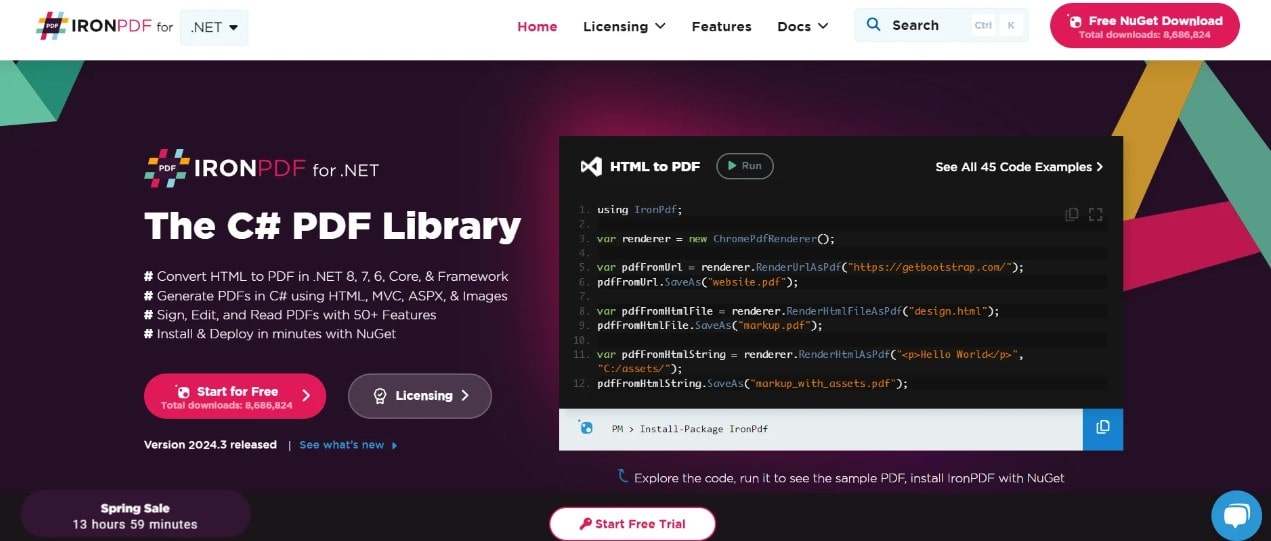
Task: Click the arrow in Start for Free
Action: tap(306, 396)
